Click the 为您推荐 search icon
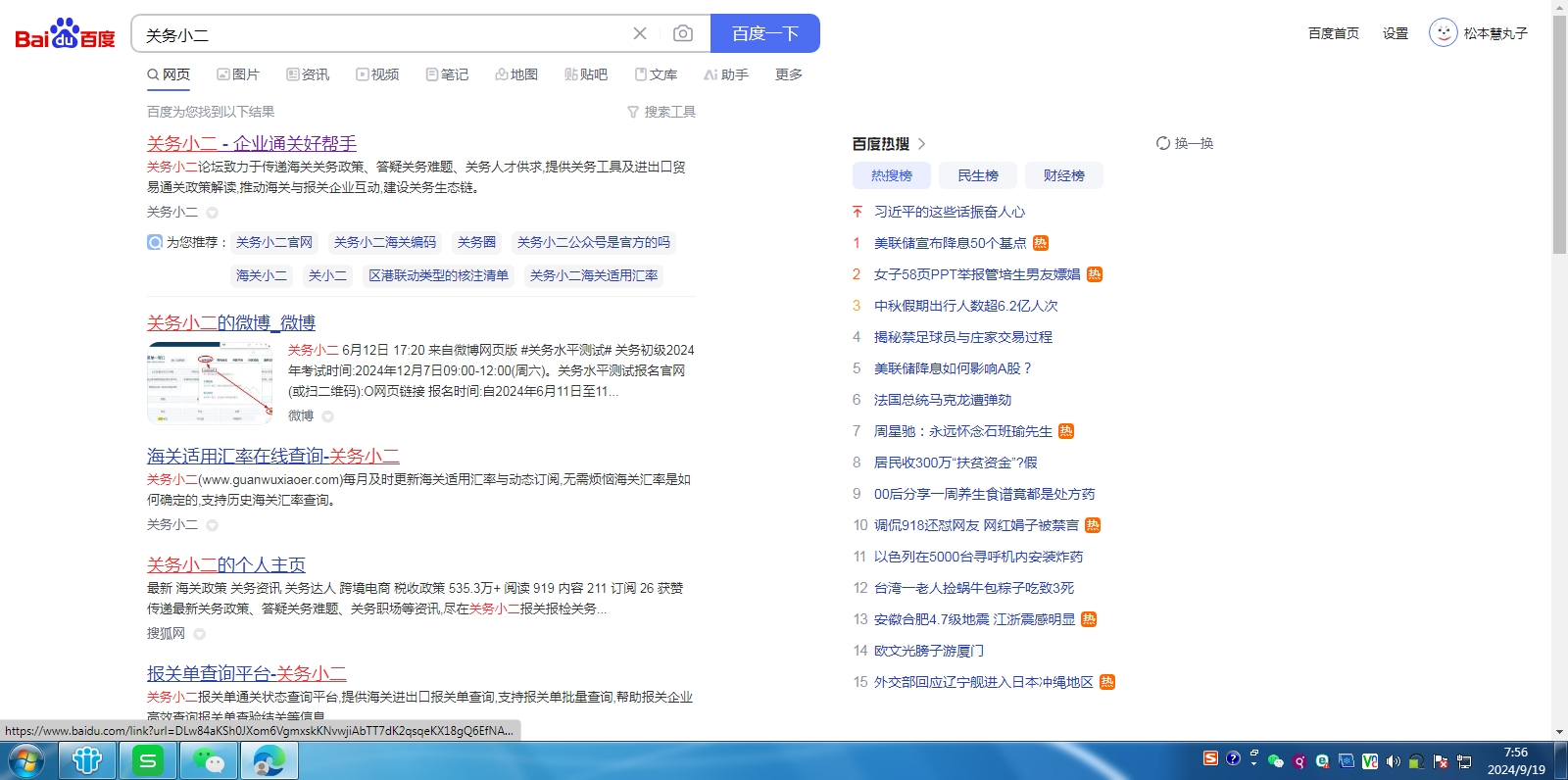1568x780 pixels. (x=155, y=242)
